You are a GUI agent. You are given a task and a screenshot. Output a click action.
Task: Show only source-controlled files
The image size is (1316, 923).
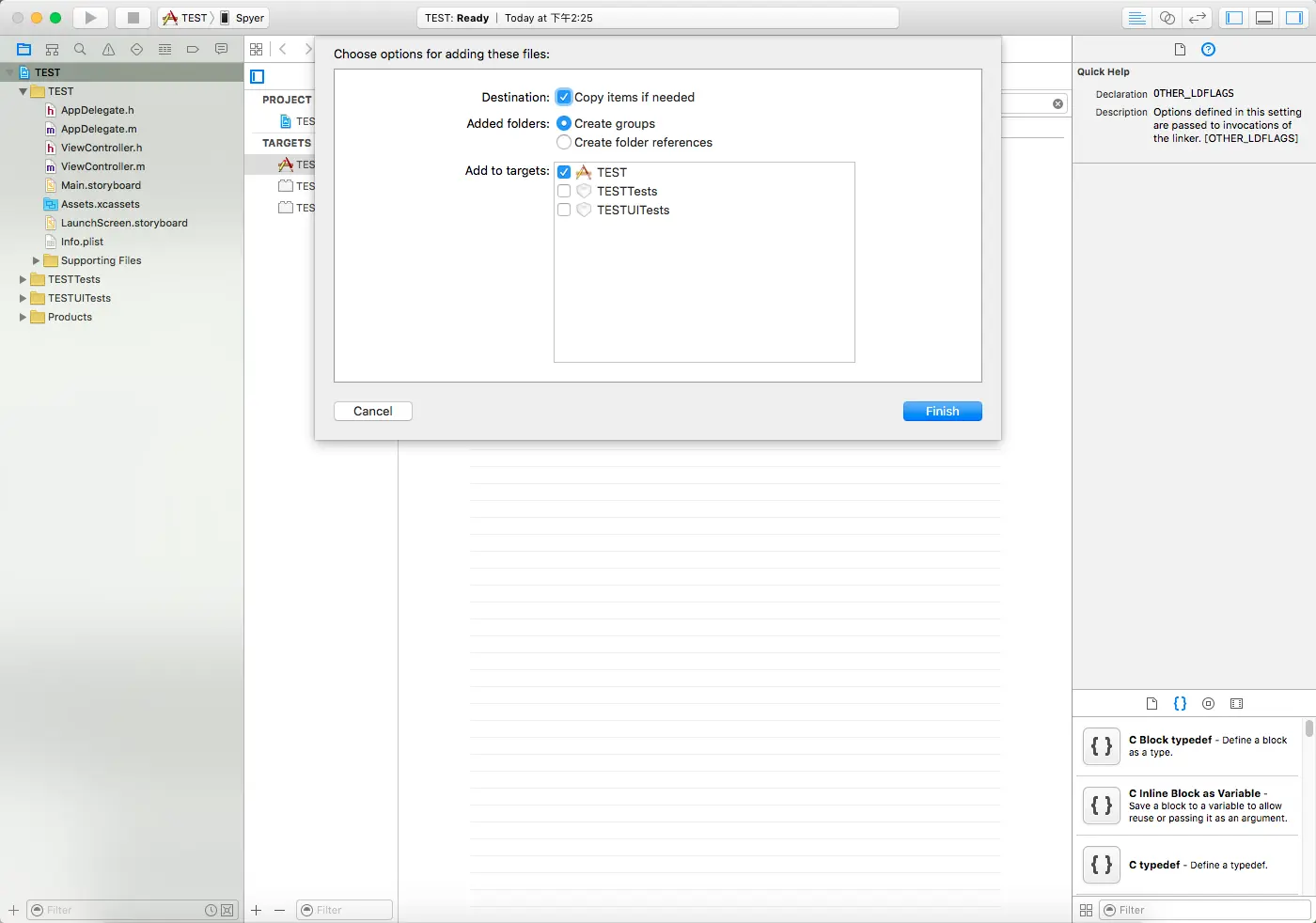(227, 910)
